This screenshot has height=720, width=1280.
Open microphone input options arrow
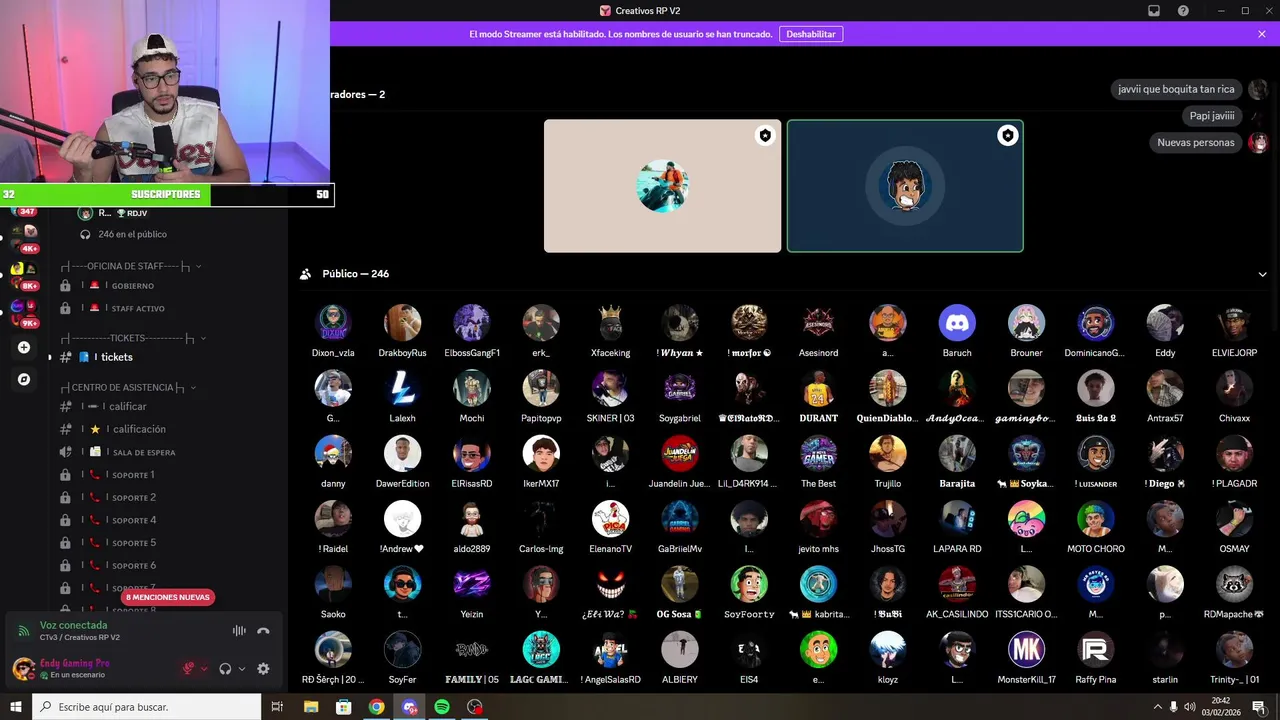point(204,669)
